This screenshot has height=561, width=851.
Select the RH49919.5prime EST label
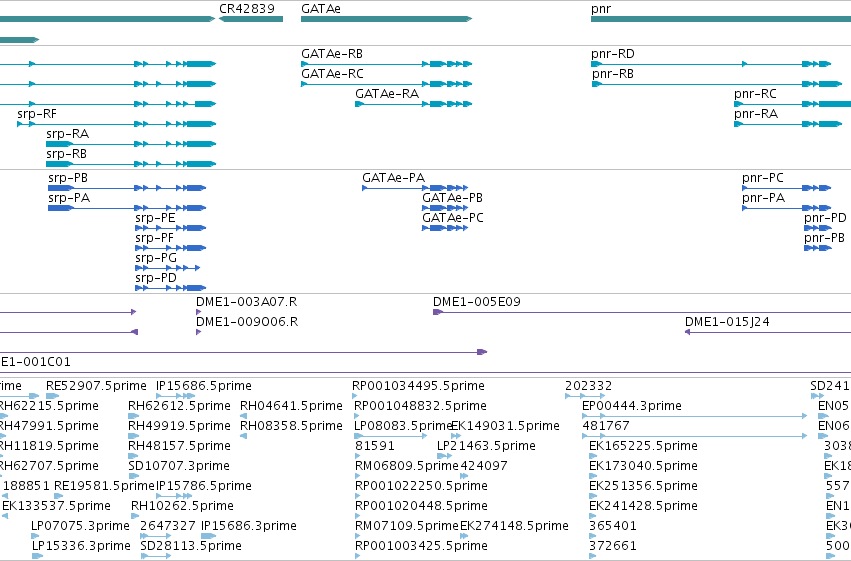(x=179, y=426)
